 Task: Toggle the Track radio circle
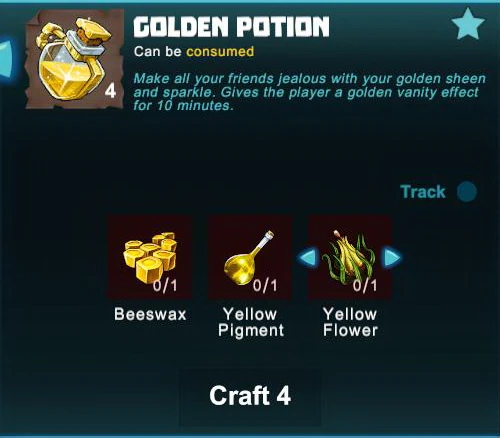[467, 192]
